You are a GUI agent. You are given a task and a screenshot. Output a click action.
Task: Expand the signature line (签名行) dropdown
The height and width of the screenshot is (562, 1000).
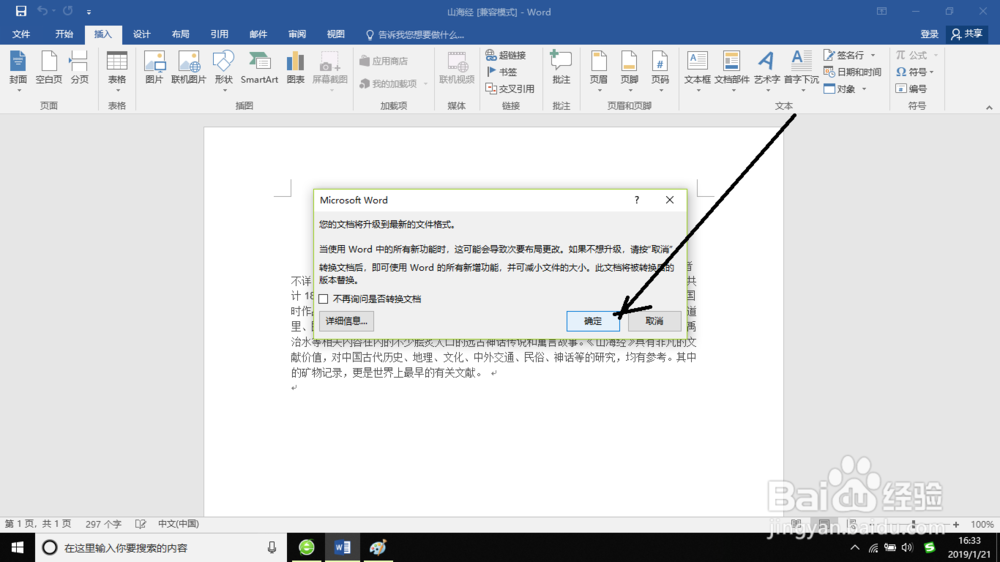[873, 55]
